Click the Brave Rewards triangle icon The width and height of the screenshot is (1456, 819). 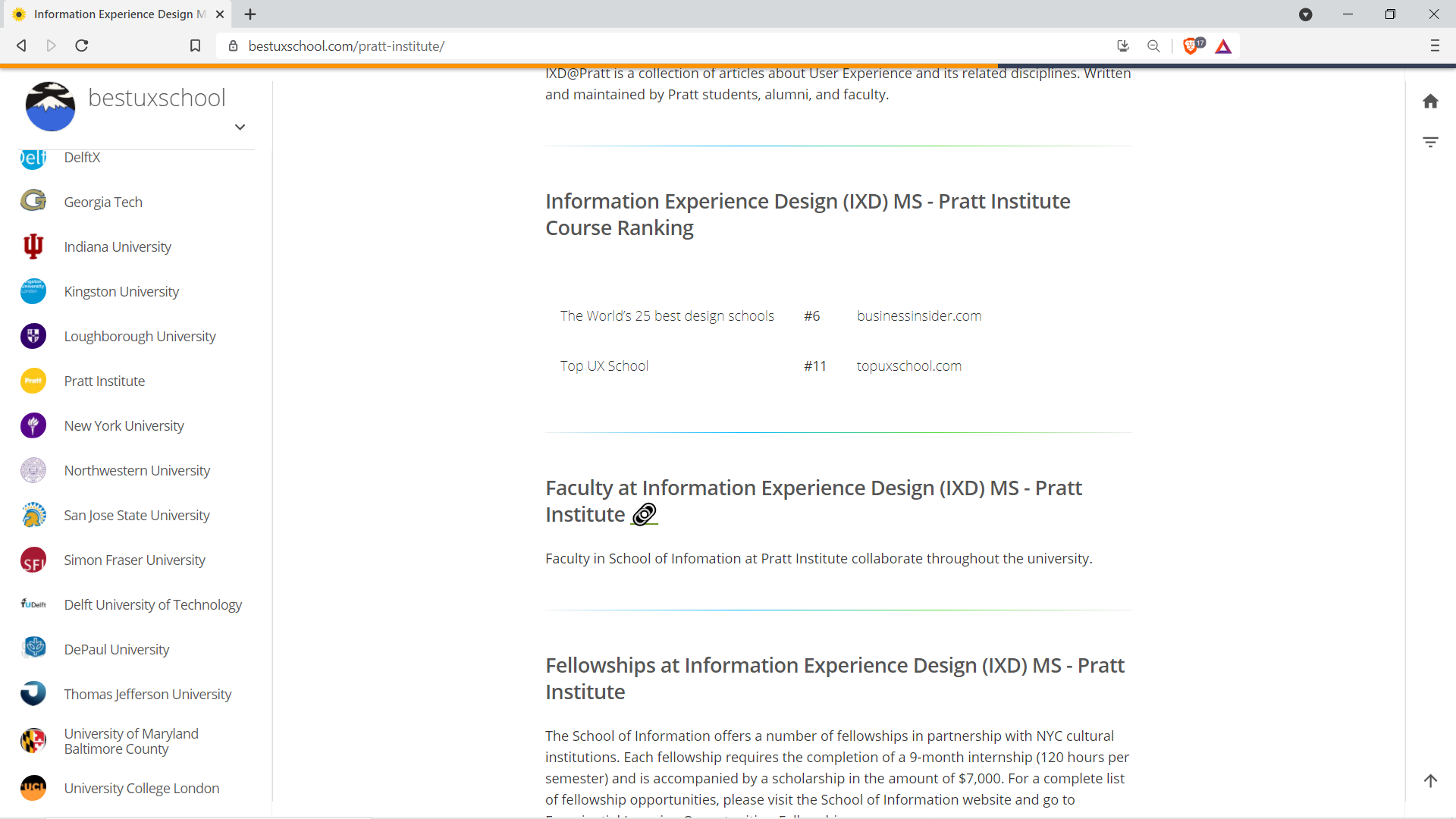pos(1223,46)
